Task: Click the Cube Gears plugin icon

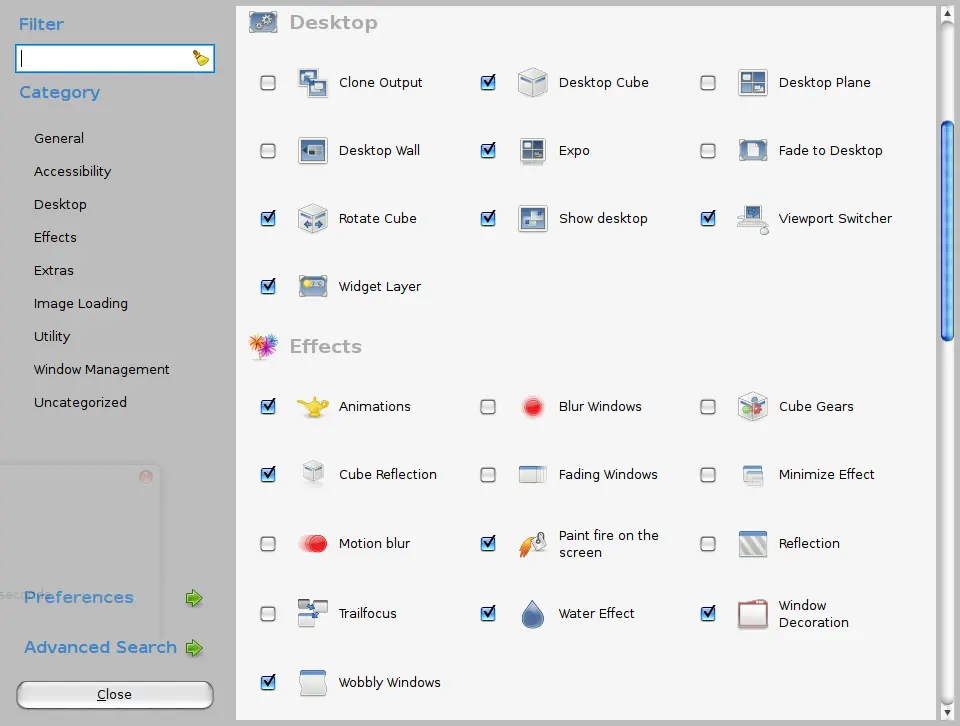Action: pos(752,406)
